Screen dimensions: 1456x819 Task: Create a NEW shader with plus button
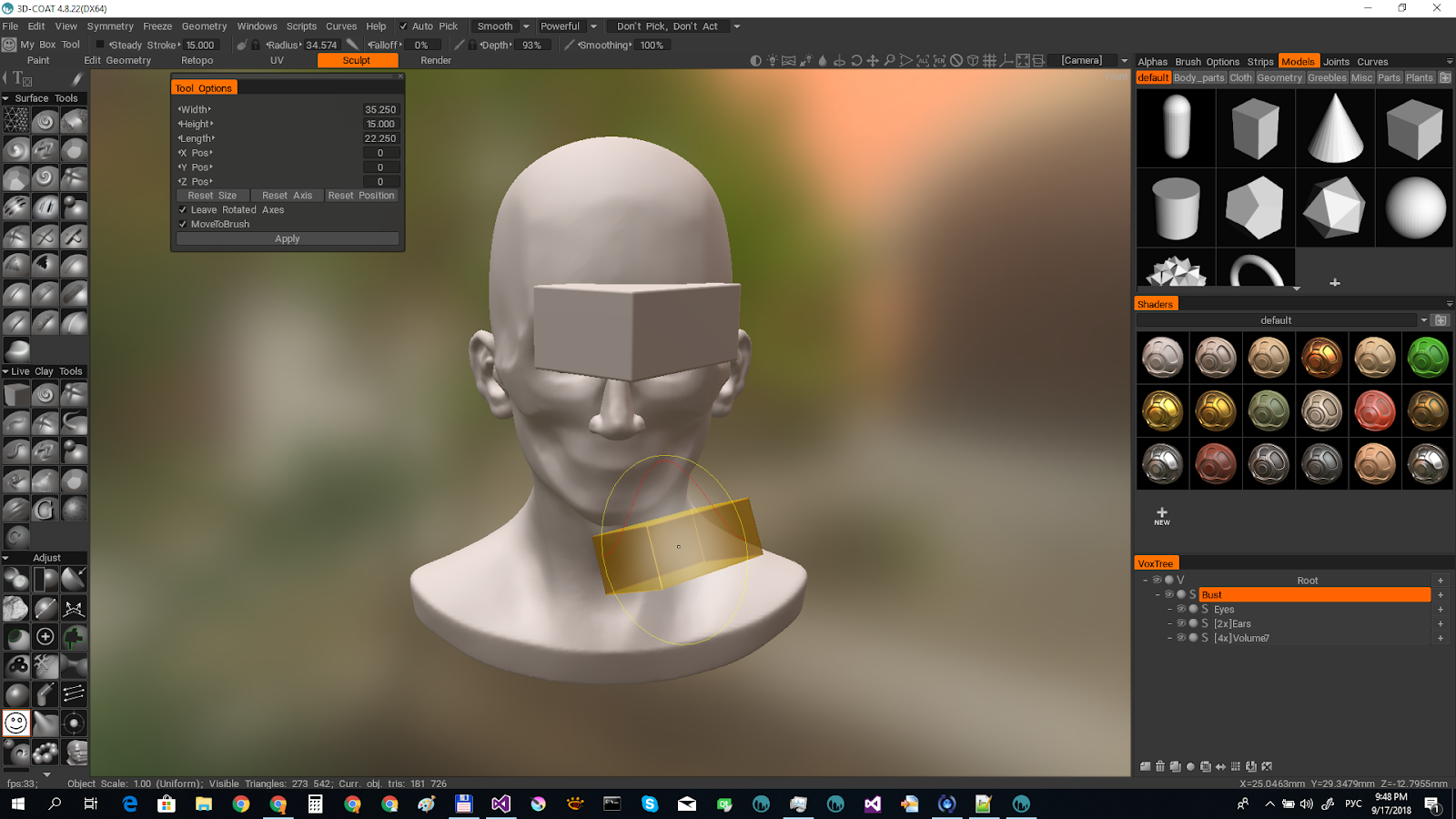click(1162, 516)
